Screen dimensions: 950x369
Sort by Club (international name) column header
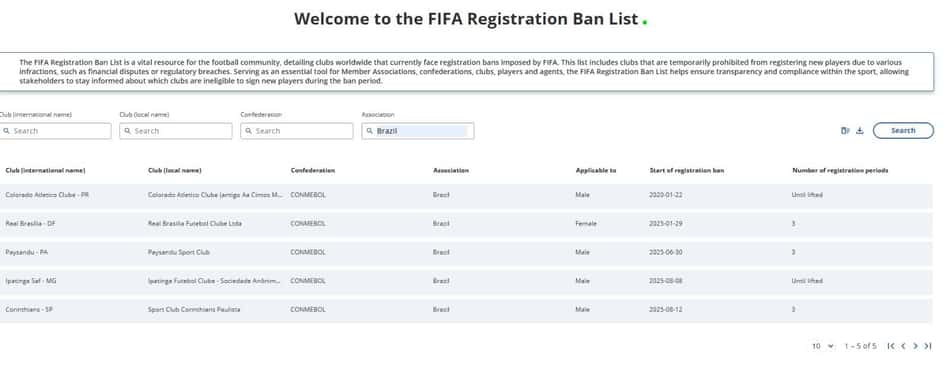pyautogui.click(x=45, y=171)
